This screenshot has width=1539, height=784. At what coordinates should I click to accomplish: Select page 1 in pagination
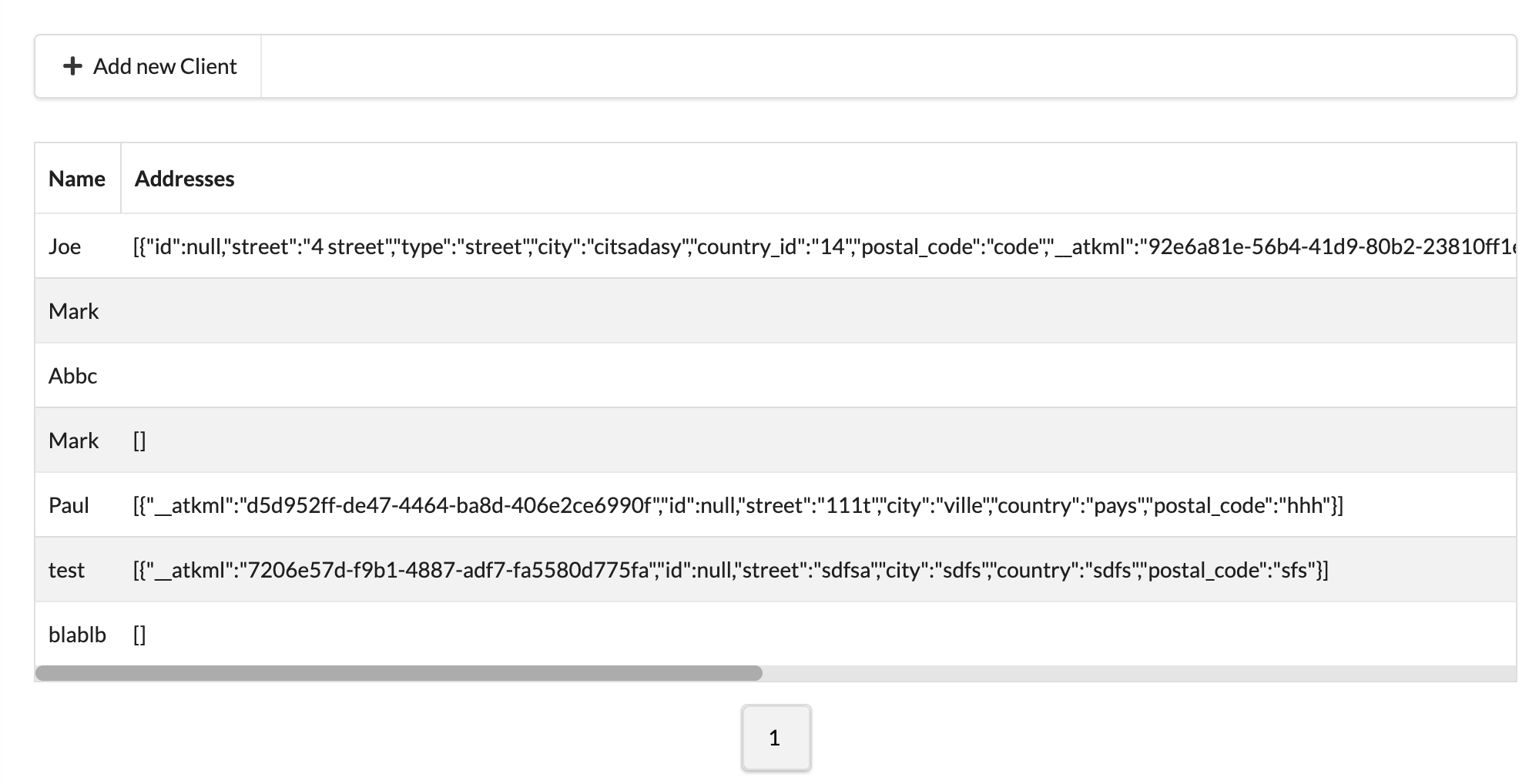click(776, 737)
